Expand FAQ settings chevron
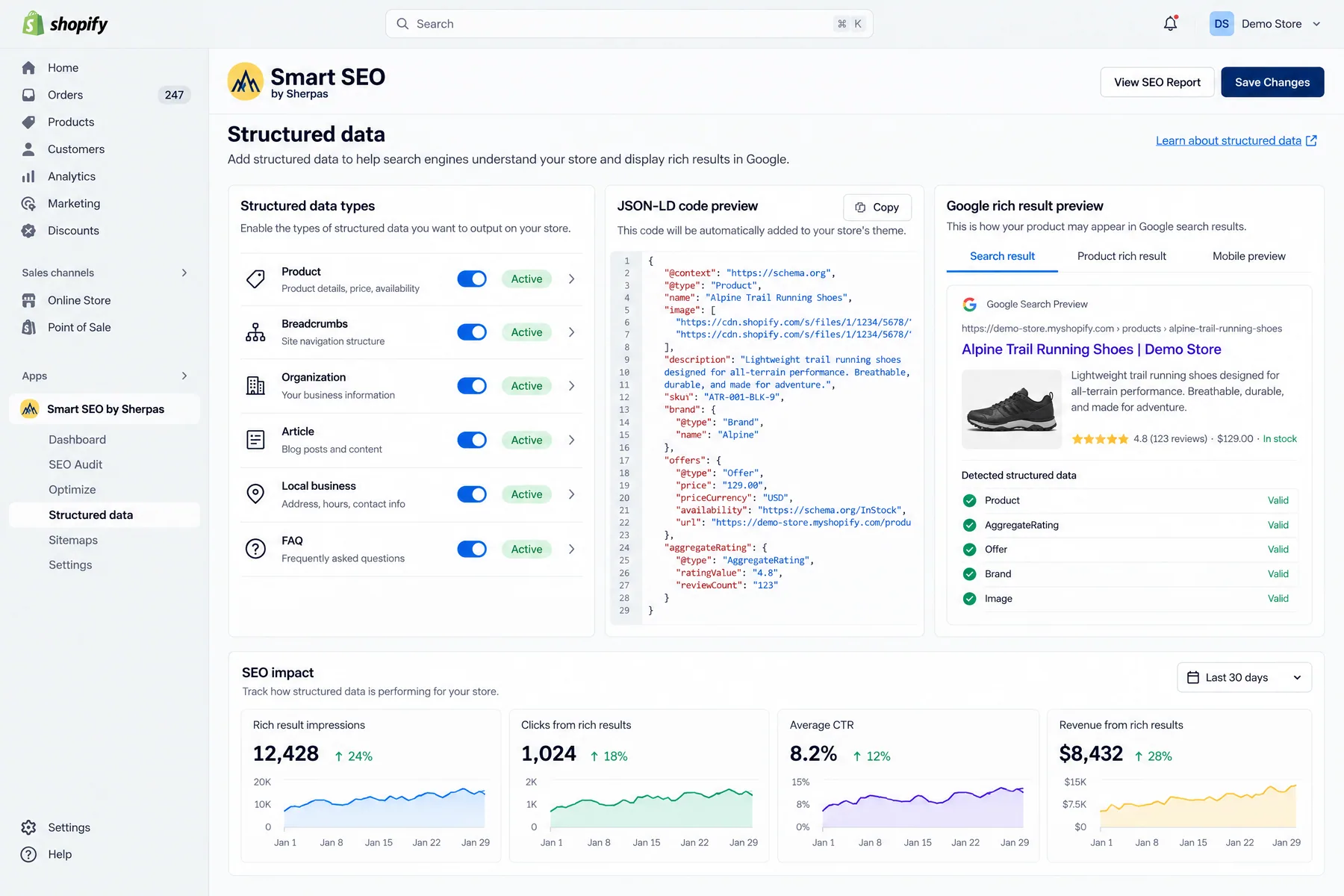 pyautogui.click(x=571, y=549)
